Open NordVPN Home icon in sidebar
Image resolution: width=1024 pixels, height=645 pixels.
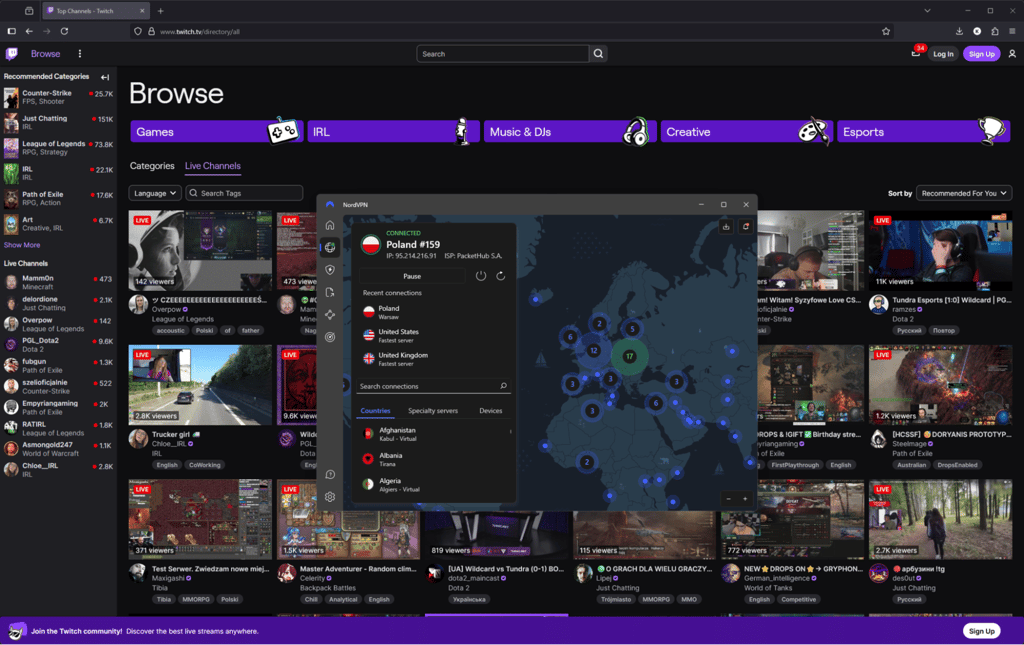point(330,225)
